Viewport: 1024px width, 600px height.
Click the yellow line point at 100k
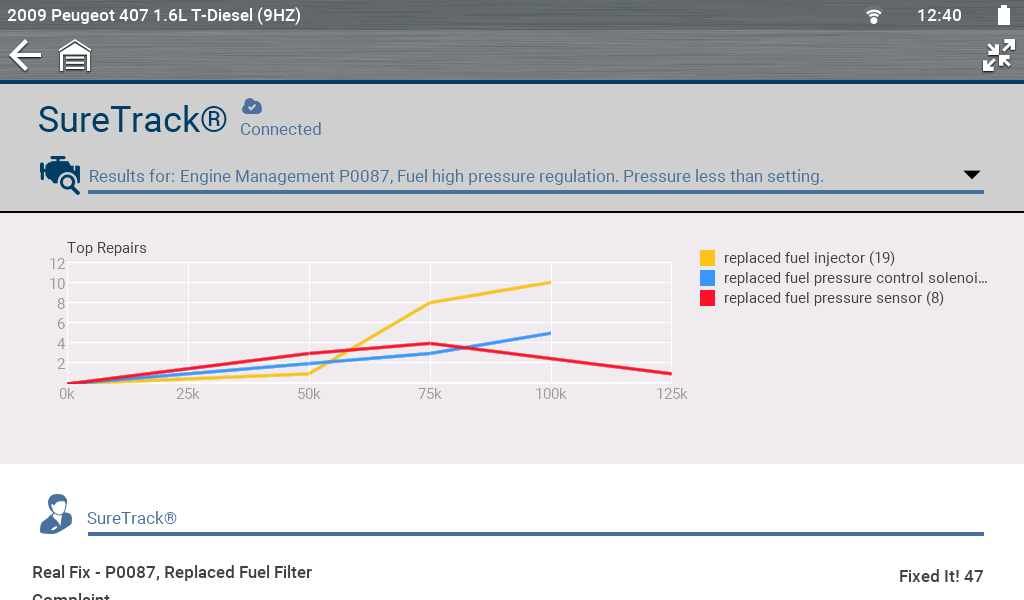(x=550, y=282)
